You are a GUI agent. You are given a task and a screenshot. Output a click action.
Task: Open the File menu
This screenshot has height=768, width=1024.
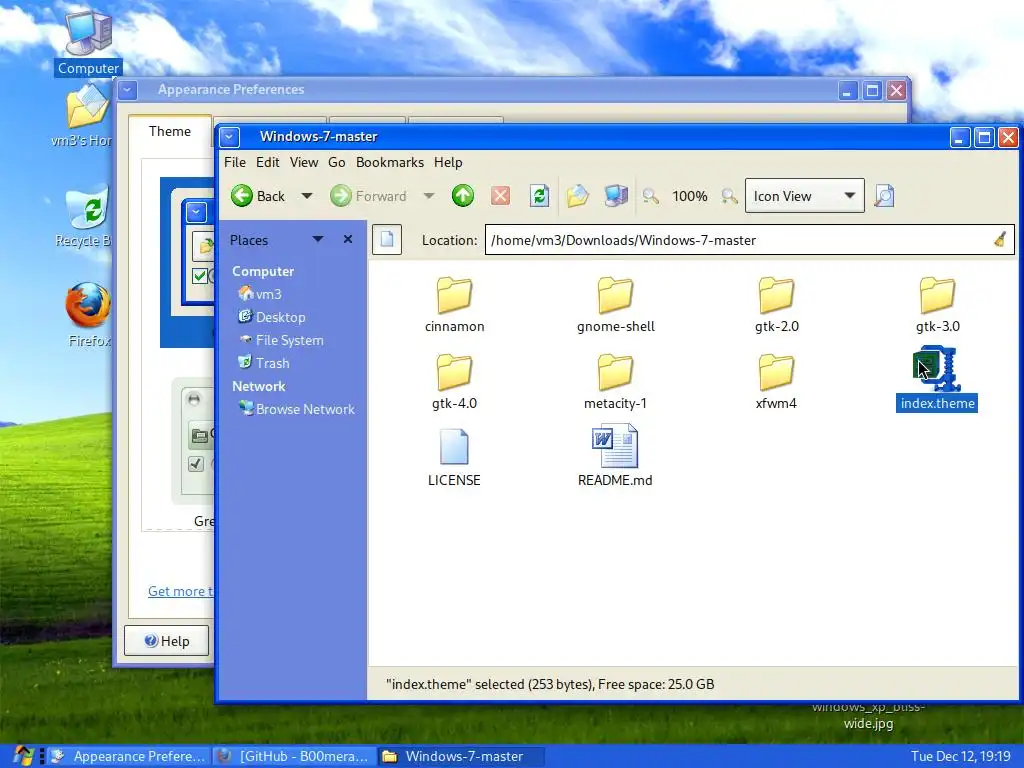coord(235,162)
